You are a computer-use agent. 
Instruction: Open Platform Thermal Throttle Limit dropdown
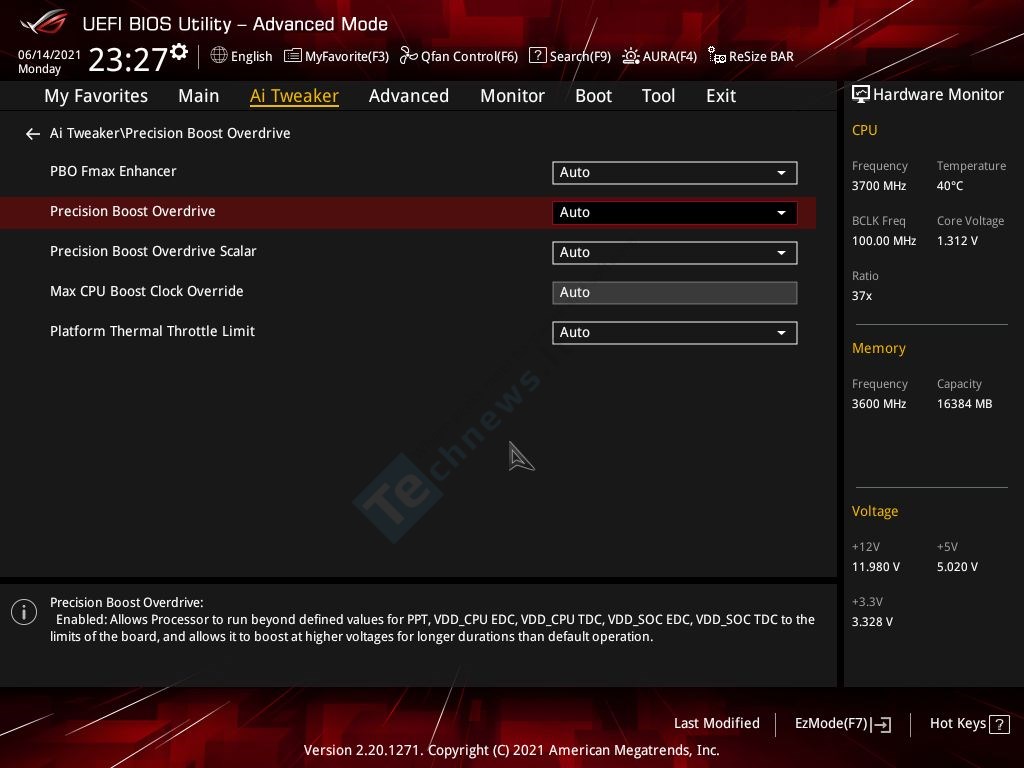(675, 332)
